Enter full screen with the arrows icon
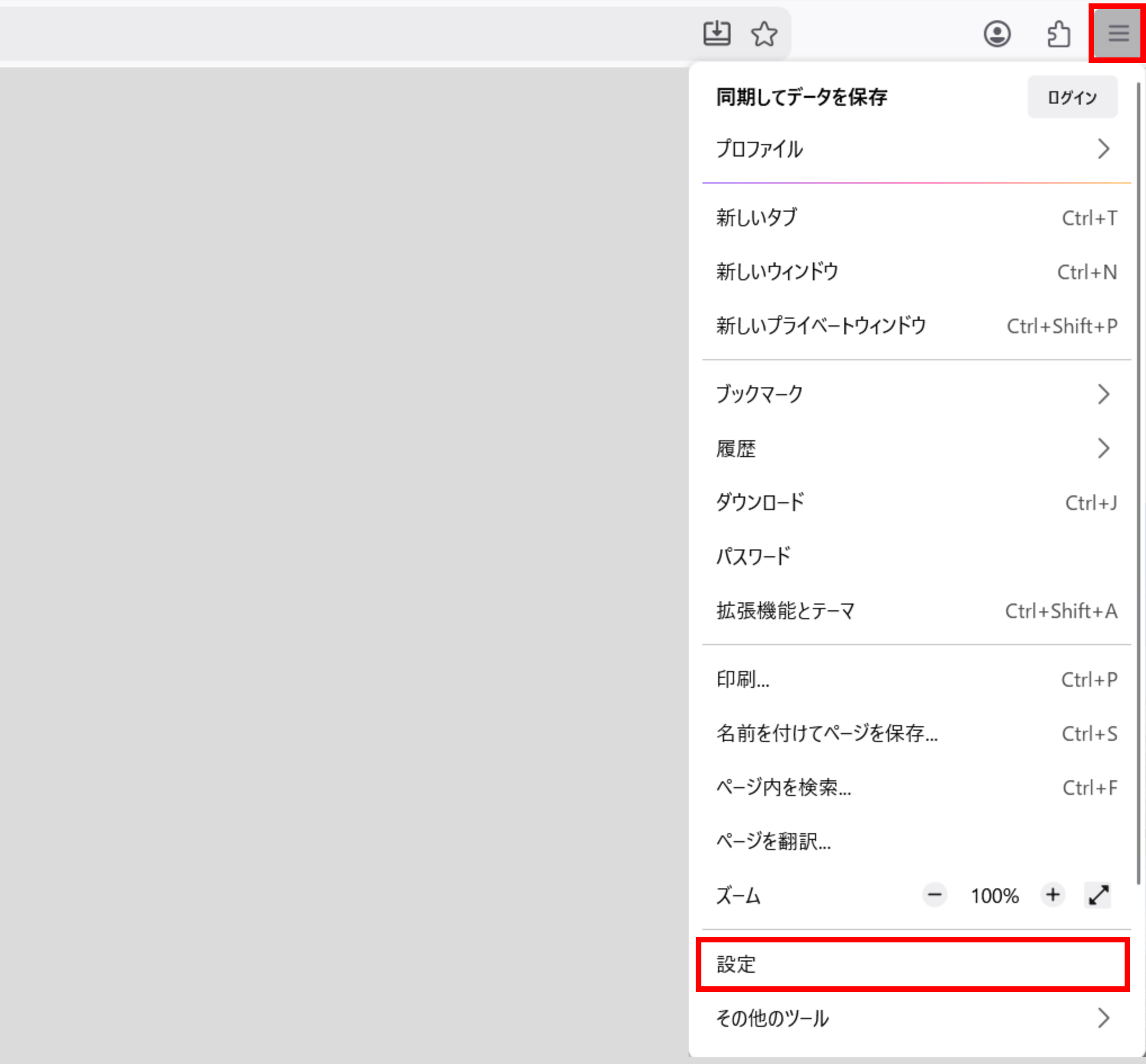This screenshot has width=1146, height=1064. [x=1098, y=895]
